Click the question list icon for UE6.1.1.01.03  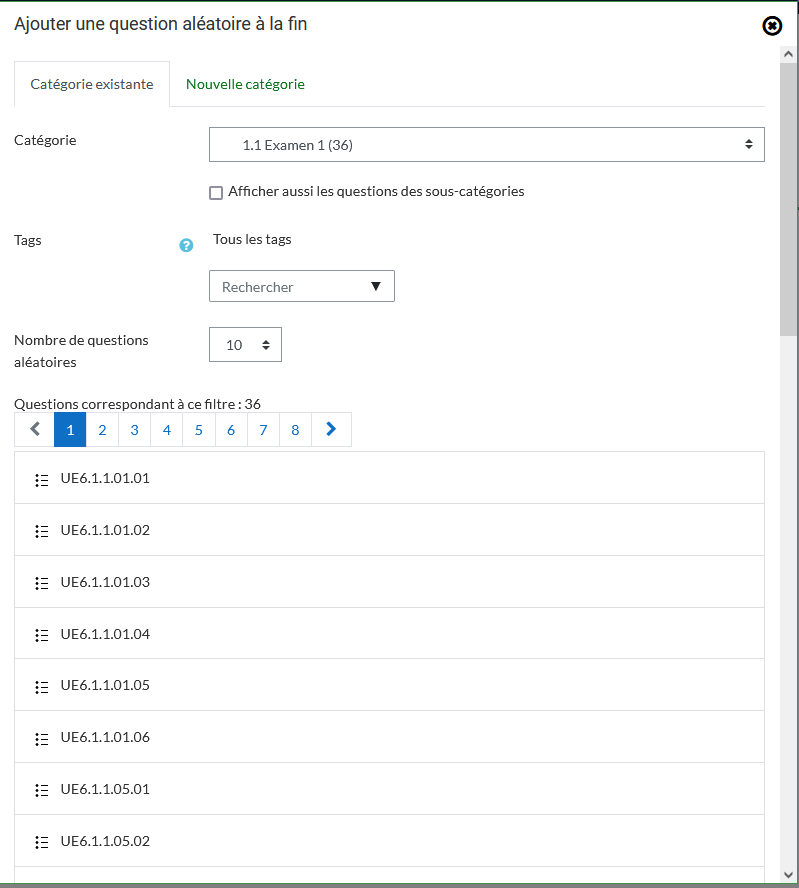point(41,583)
